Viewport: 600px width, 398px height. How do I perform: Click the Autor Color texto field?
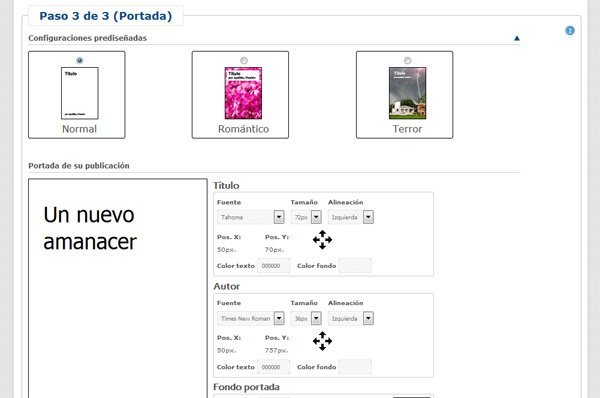273,367
